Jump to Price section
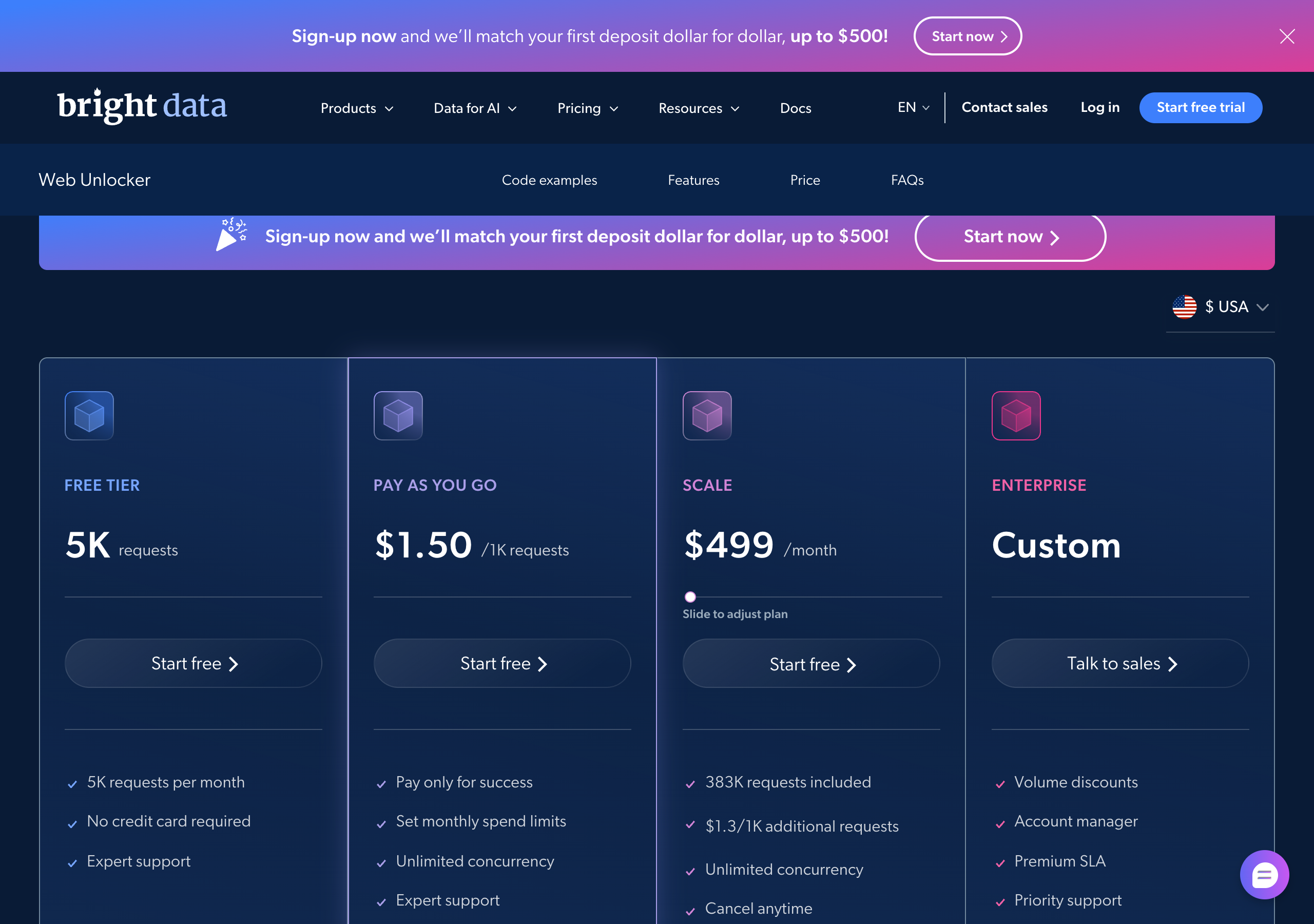This screenshot has width=1314, height=924. [805, 180]
